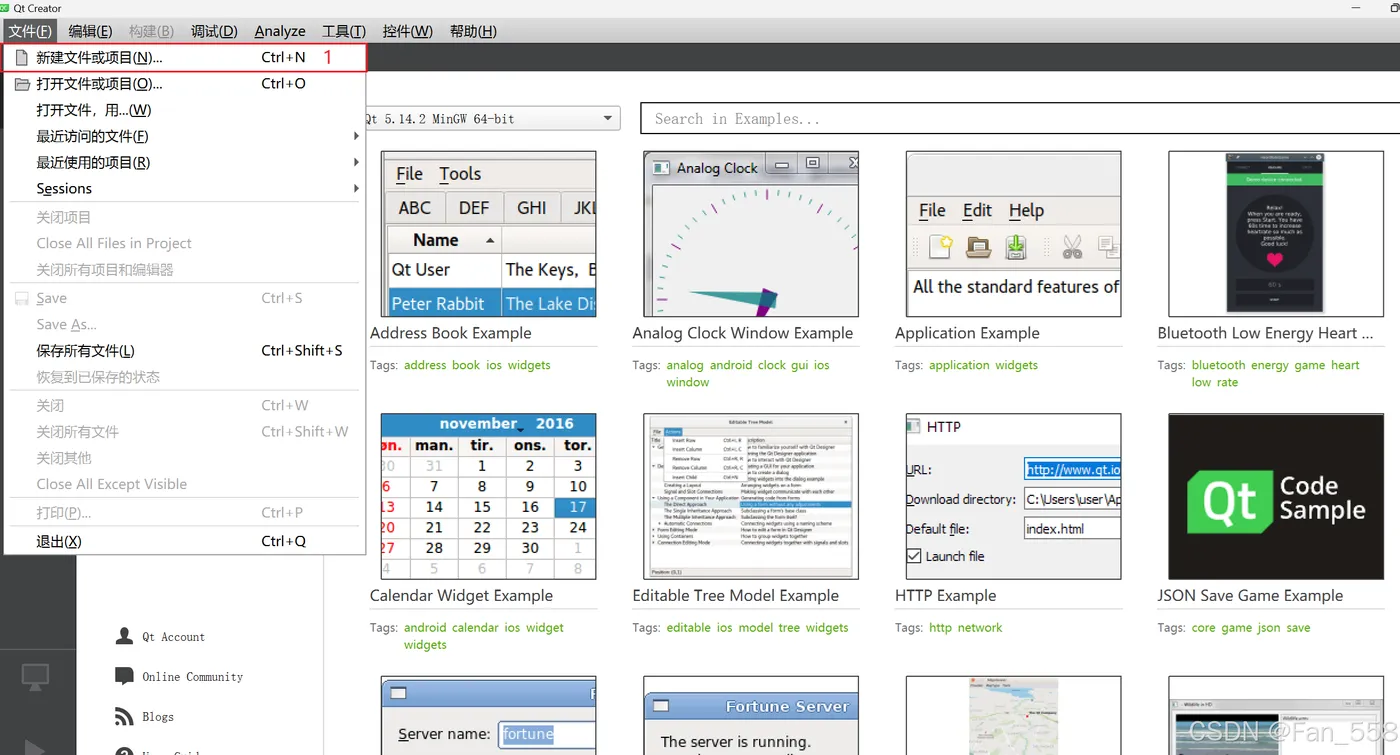Click the Application Example title
1400x755 pixels.
pyautogui.click(x=967, y=333)
